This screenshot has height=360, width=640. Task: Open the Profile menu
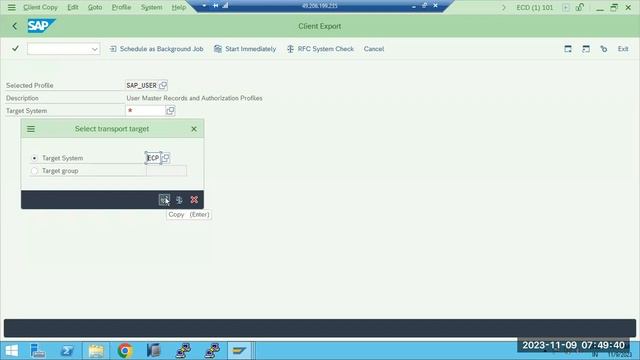pyautogui.click(x=121, y=7)
